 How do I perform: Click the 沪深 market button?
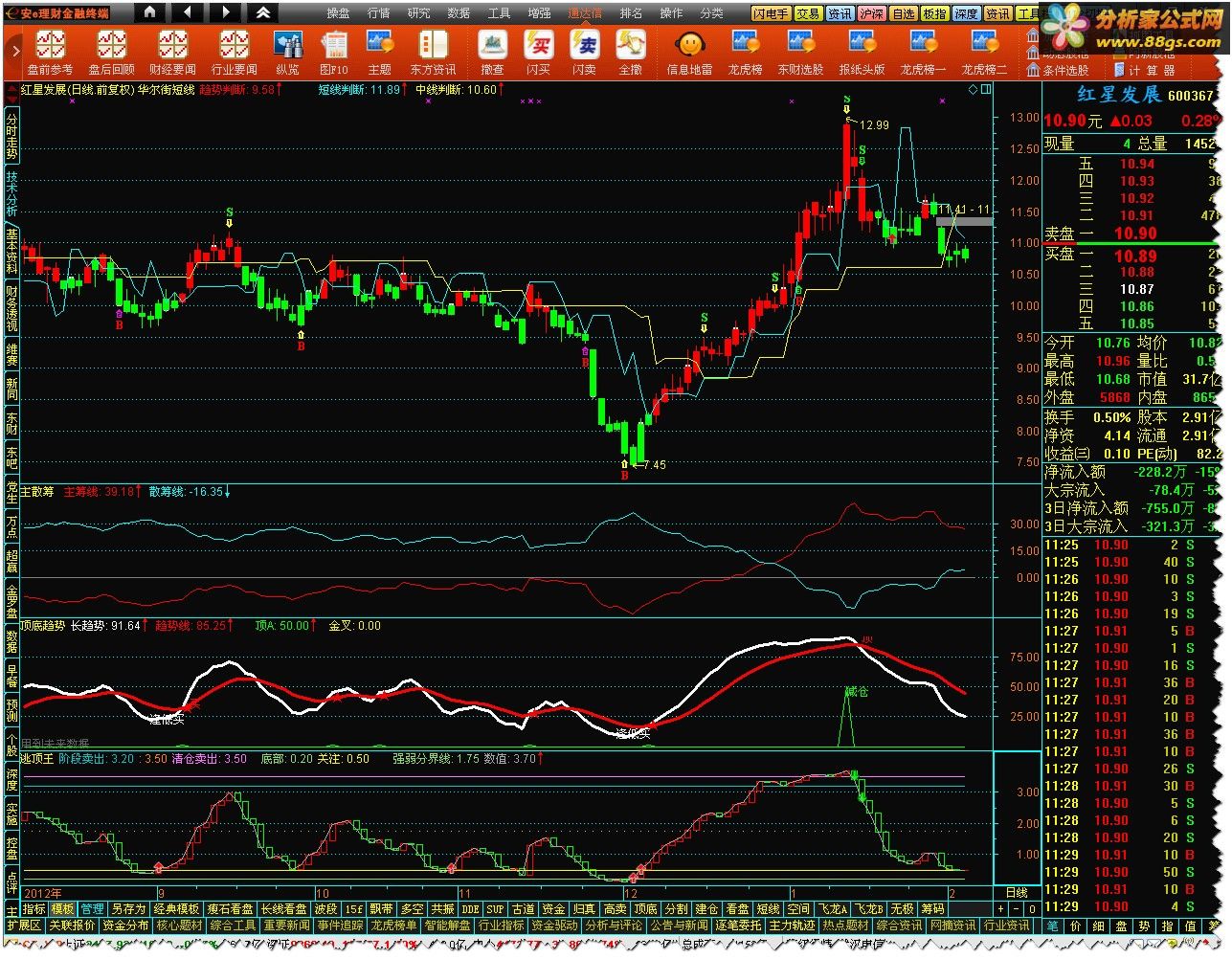tap(872, 13)
